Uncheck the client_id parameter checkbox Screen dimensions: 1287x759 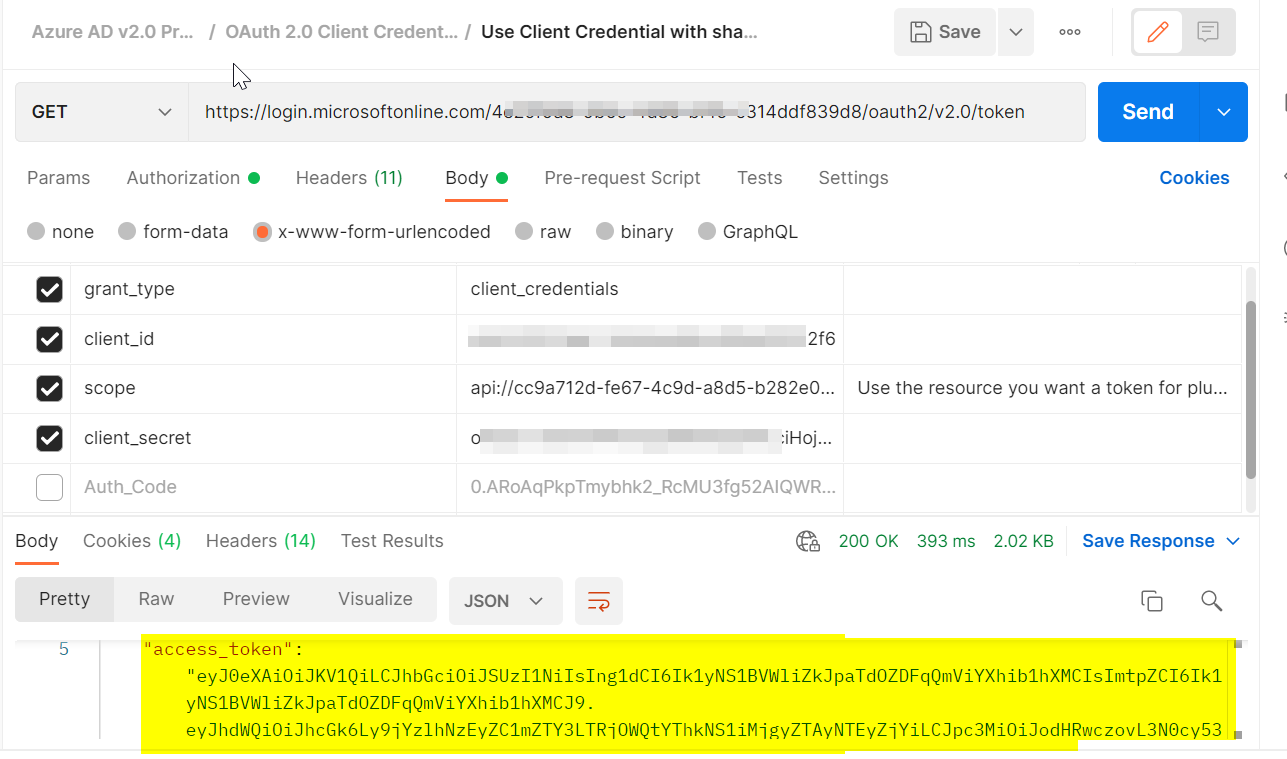49,339
